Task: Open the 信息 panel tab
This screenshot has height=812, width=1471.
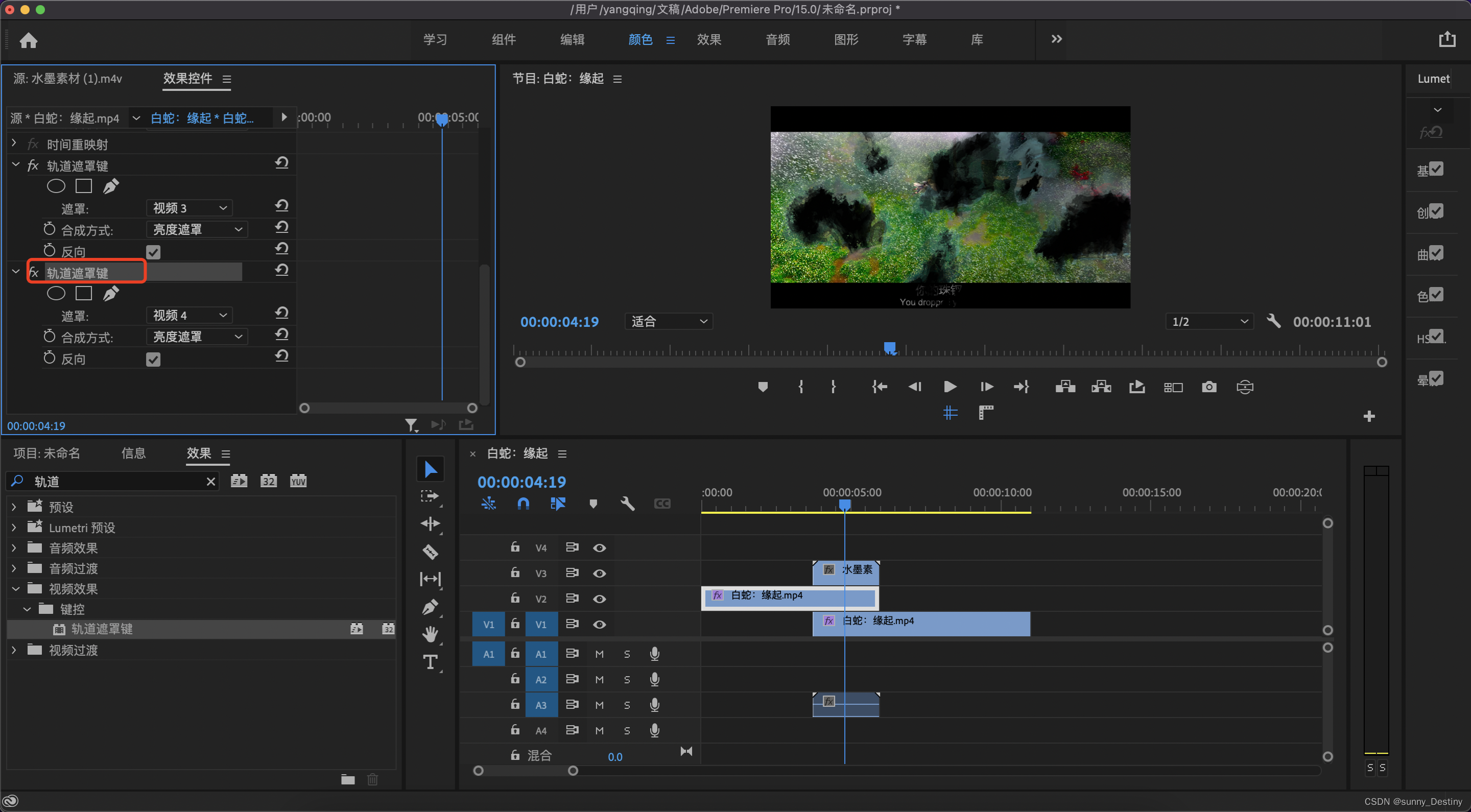Action: pos(133,453)
